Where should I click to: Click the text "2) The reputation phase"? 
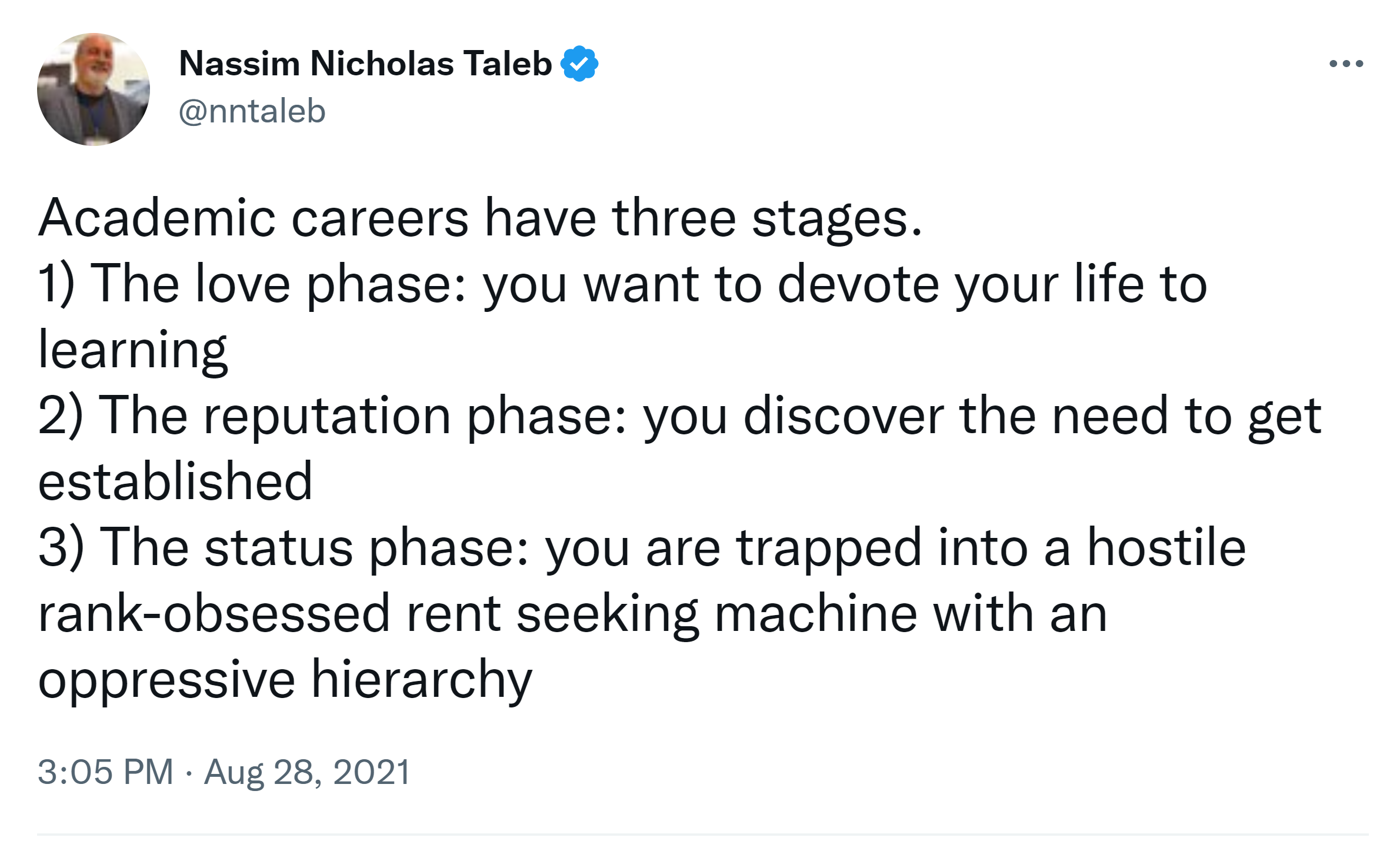(x=244, y=416)
